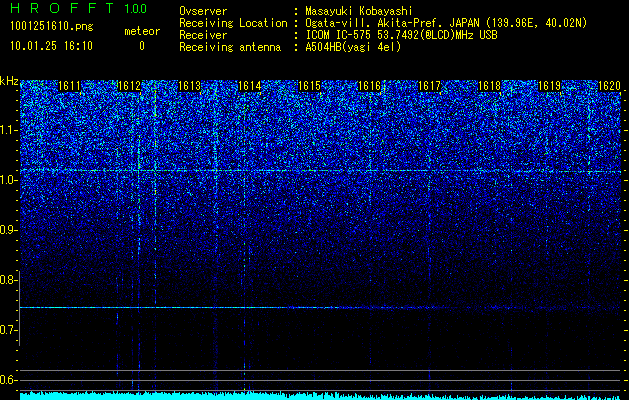The image size is (629, 400).
Task: Click the Receiving Location label
Action: coord(233,23)
